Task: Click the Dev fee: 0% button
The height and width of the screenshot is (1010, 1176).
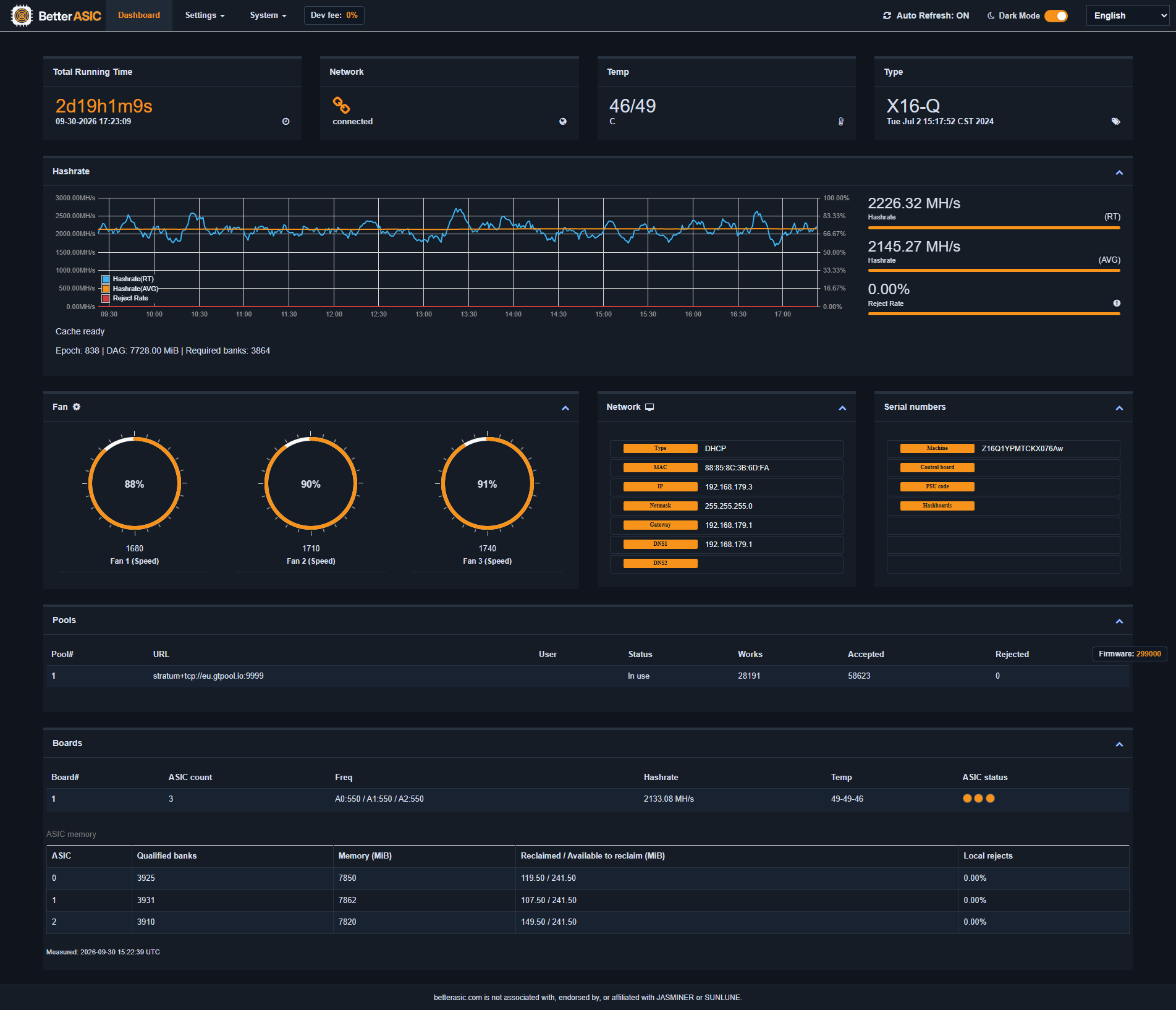Action: (334, 15)
